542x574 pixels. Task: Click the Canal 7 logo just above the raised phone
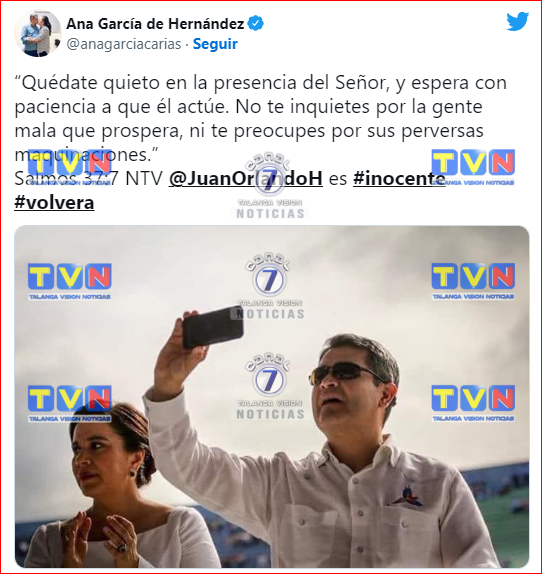[270, 286]
